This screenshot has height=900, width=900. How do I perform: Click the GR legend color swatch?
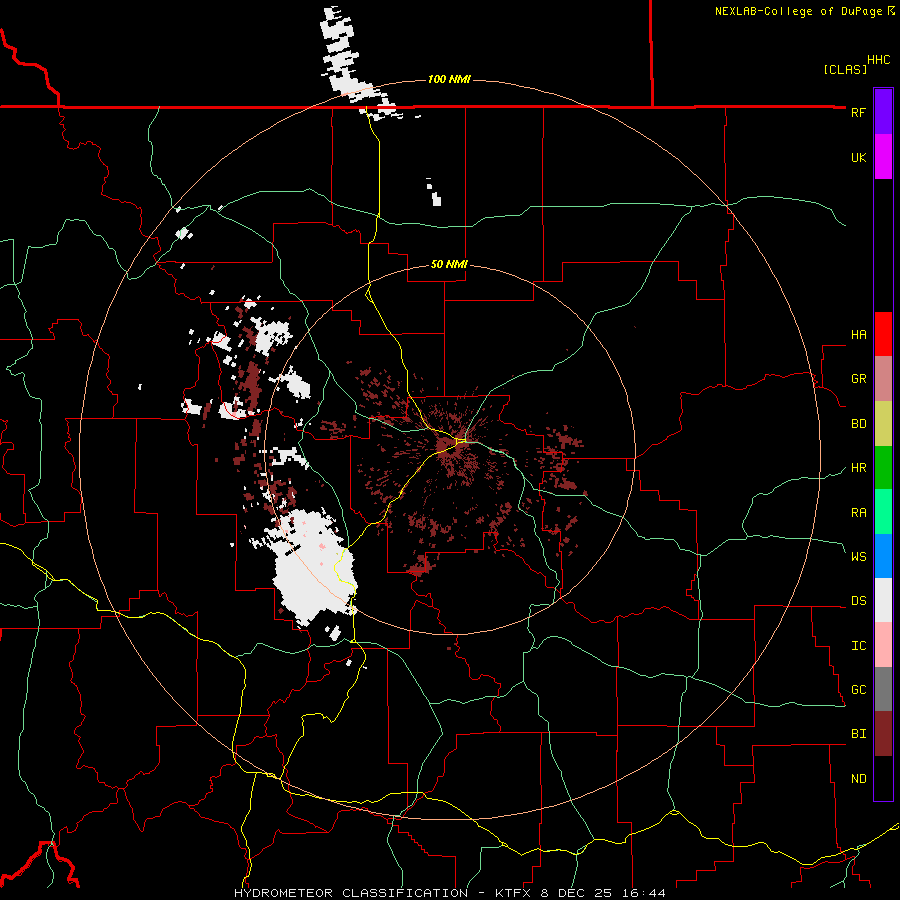tap(883, 378)
